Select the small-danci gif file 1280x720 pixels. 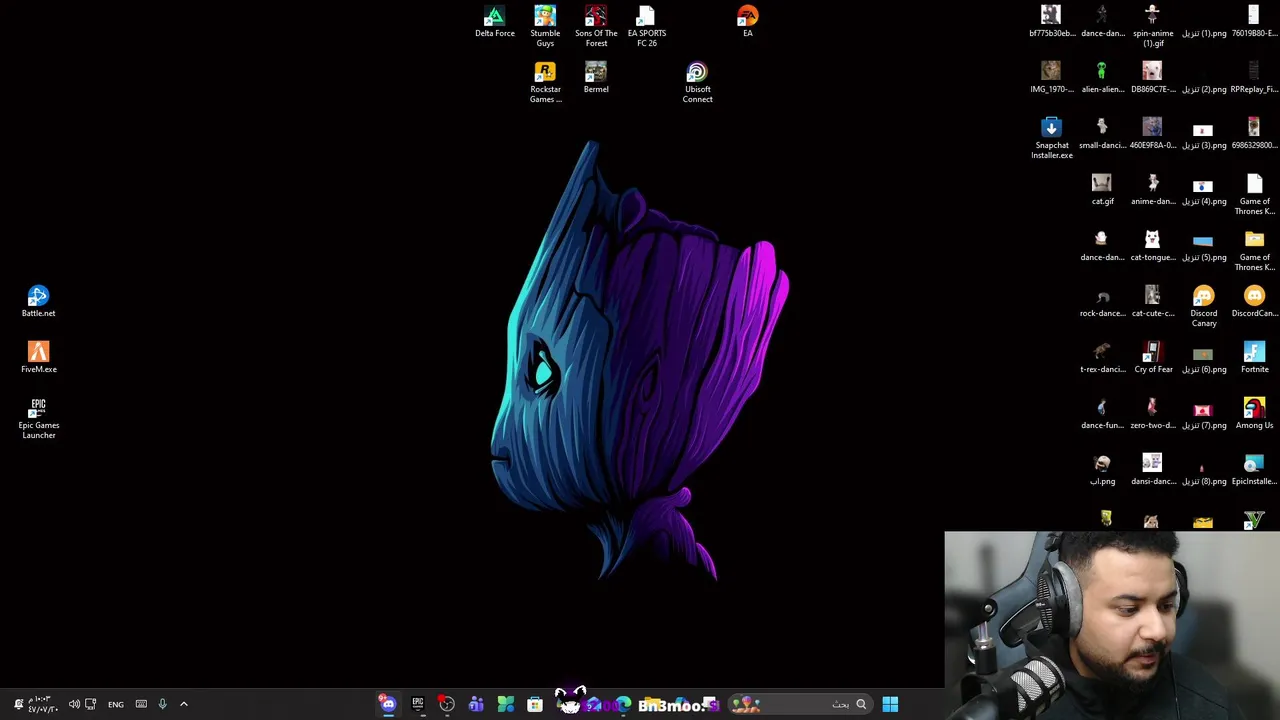pos(1102,134)
